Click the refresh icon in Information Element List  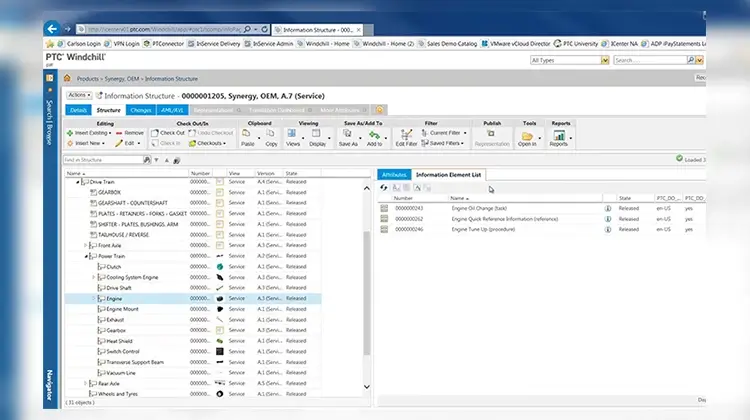[384, 188]
